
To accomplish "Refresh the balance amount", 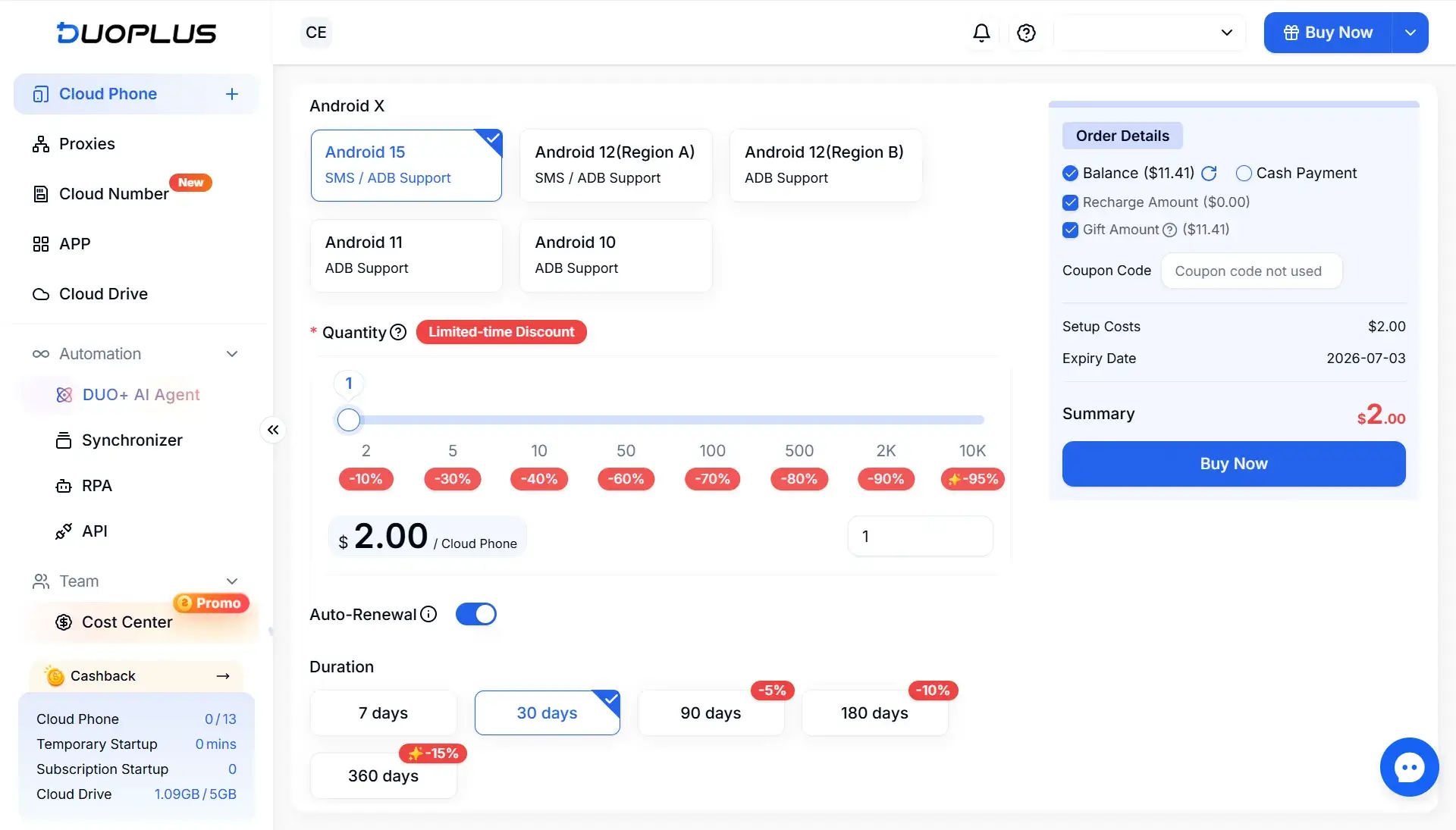I will pos(1209,174).
